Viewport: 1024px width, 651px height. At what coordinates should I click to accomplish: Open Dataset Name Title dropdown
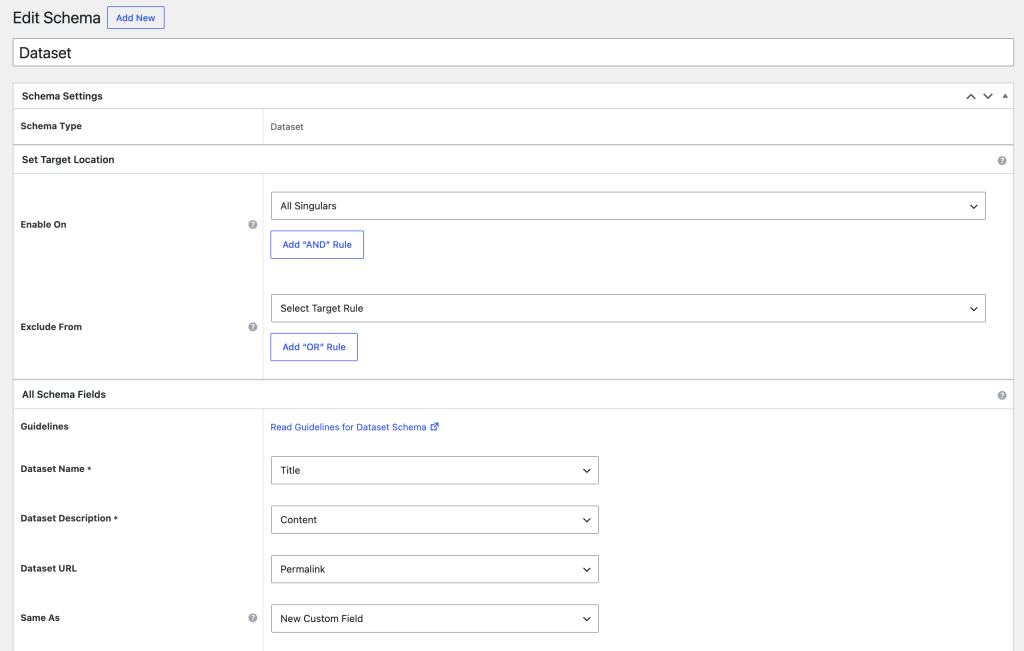(x=434, y=470)
